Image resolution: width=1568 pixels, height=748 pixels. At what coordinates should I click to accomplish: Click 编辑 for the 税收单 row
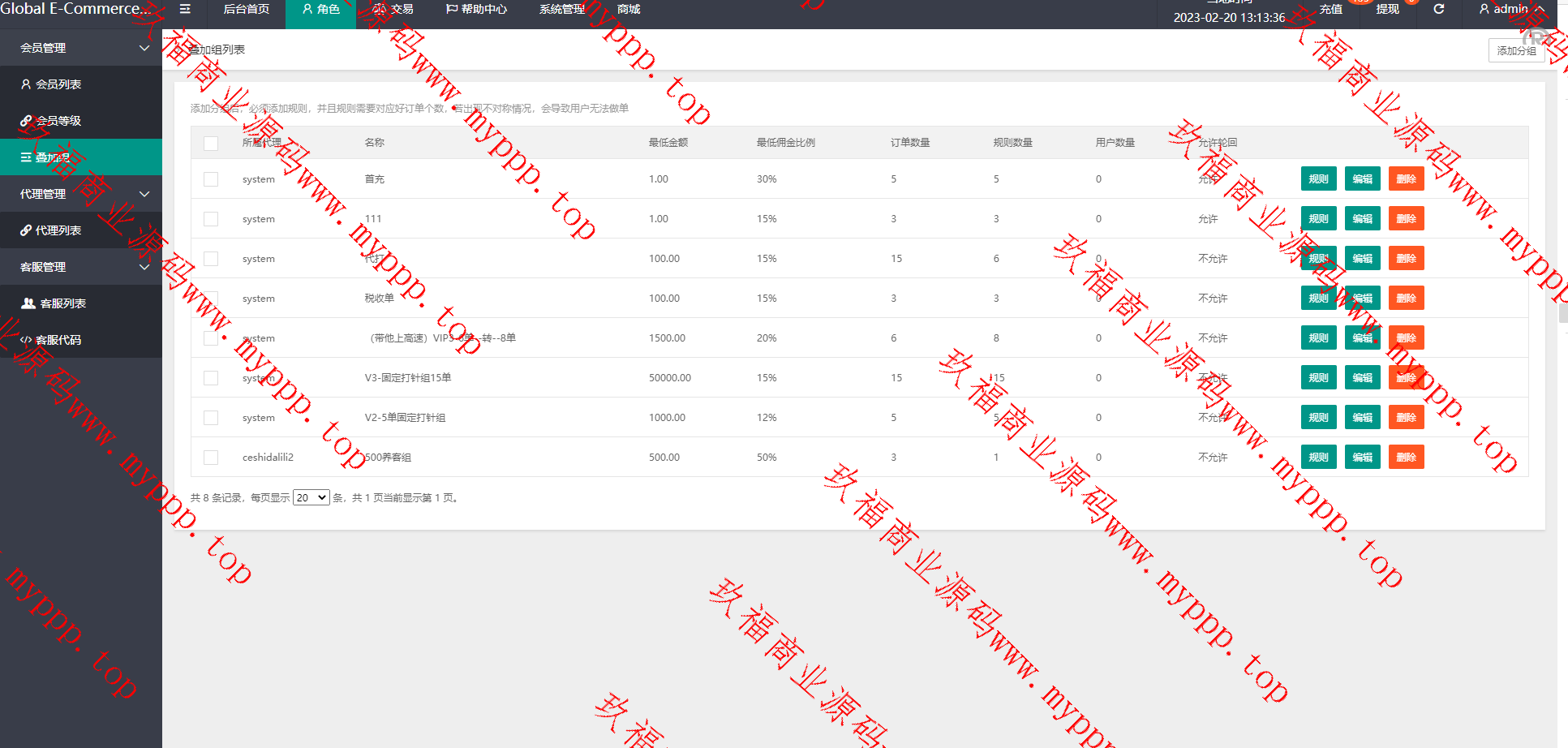[1362, 299]
